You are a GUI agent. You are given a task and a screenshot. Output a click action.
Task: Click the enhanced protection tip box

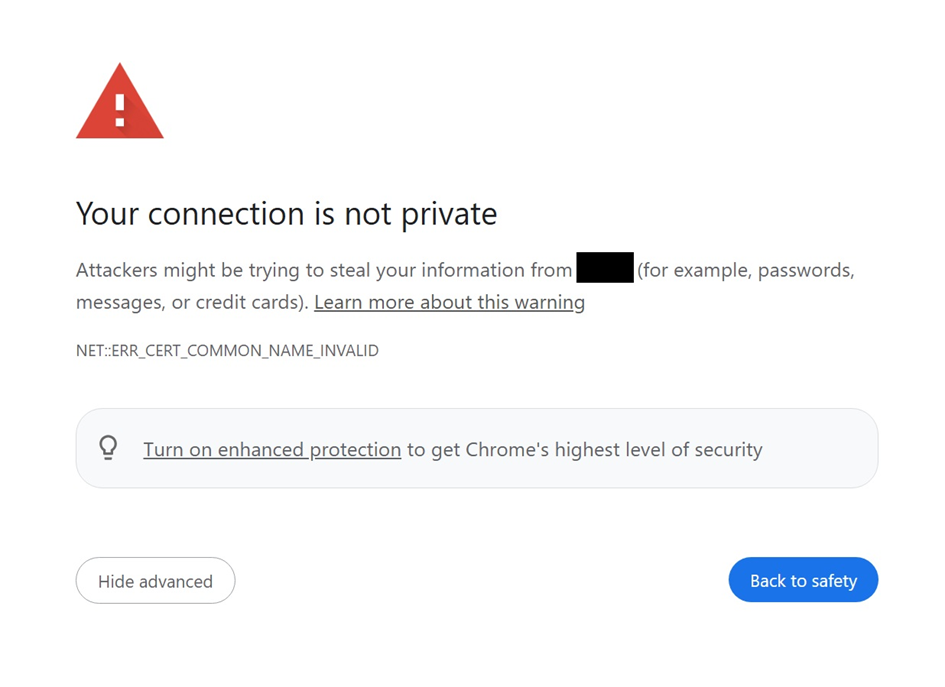click(x=477, y=448)
